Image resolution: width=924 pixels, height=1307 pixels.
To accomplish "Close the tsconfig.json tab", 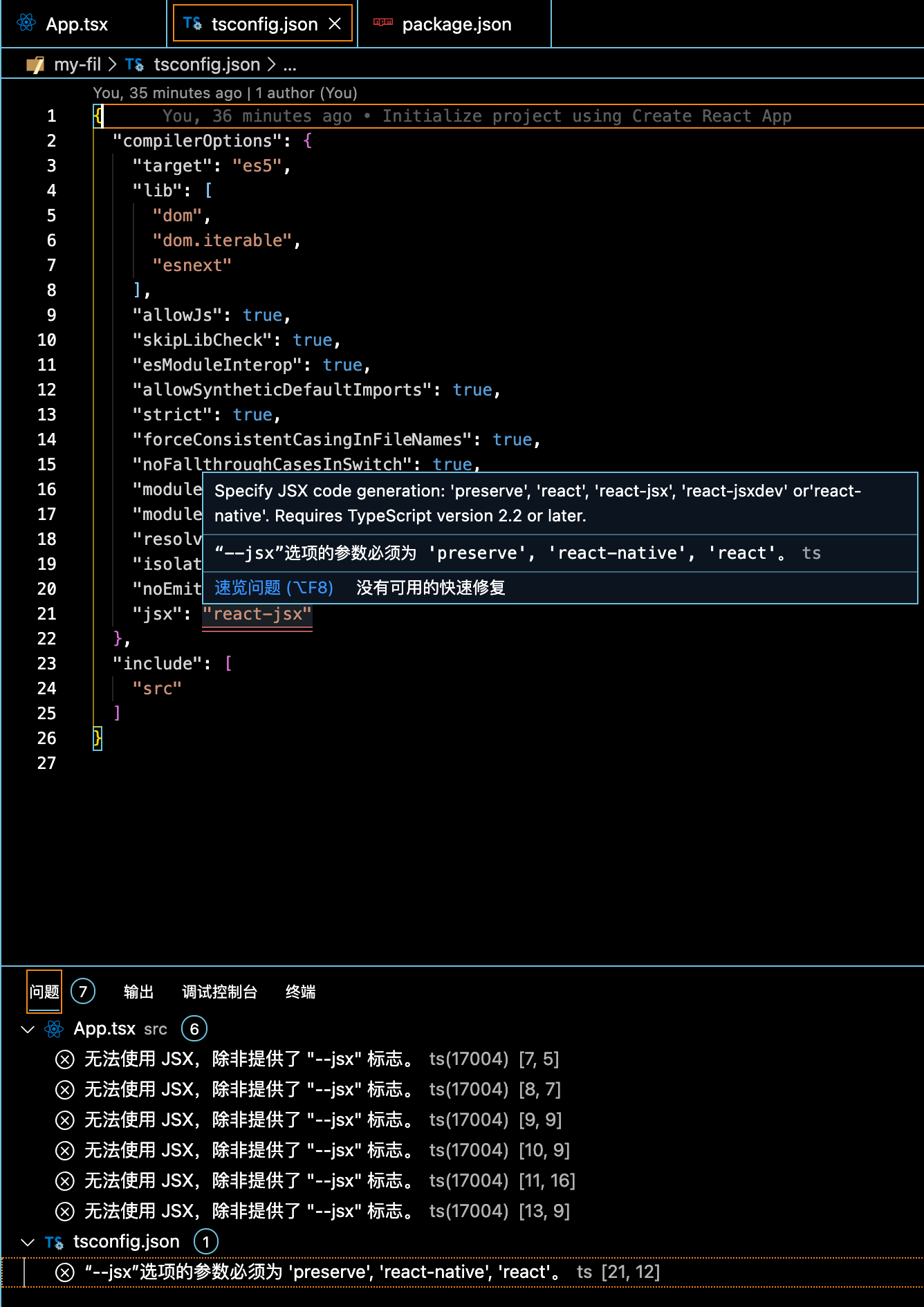I will click(x=335, y=24).
